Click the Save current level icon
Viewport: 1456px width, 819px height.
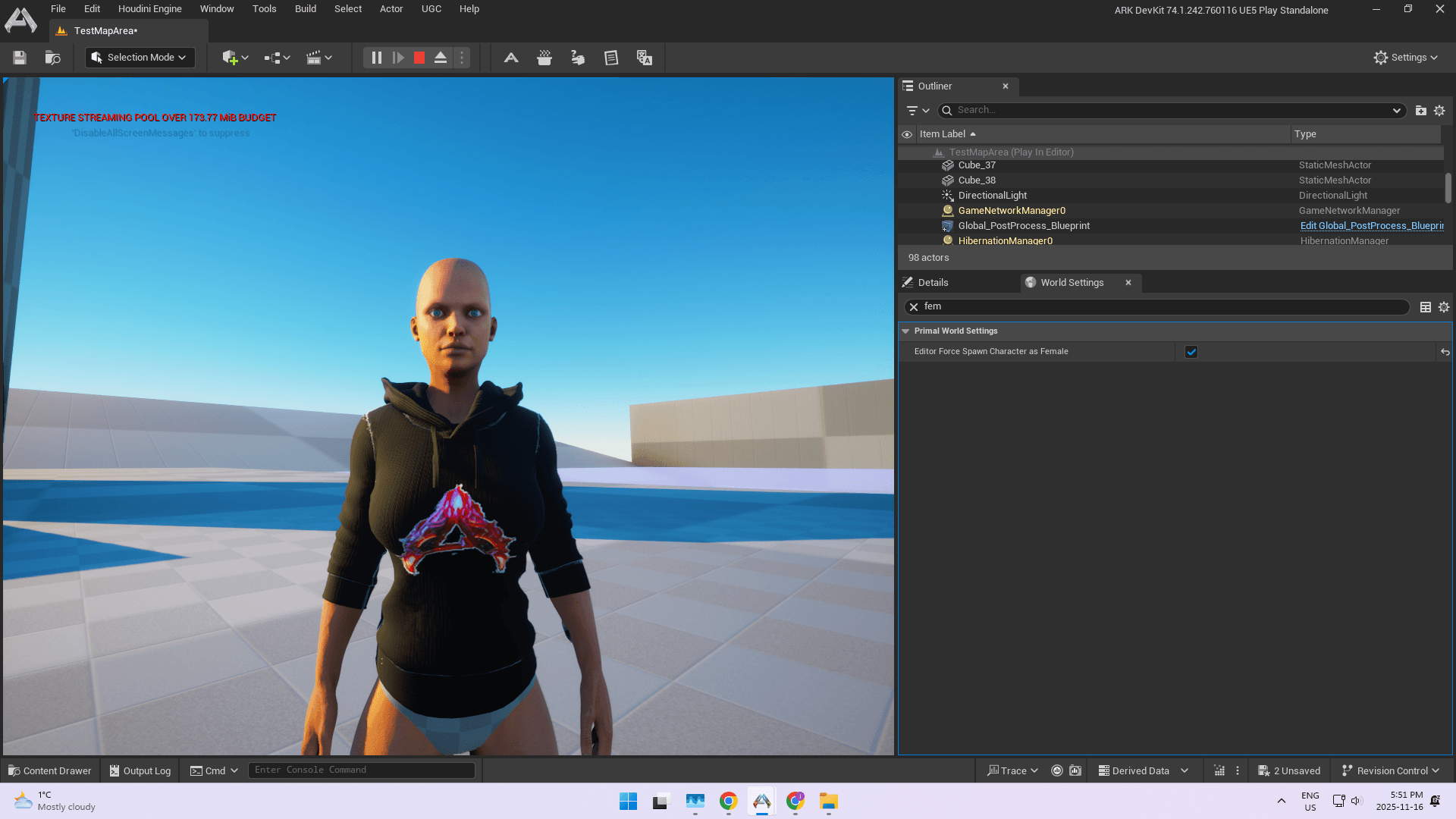tap(20, 58)
